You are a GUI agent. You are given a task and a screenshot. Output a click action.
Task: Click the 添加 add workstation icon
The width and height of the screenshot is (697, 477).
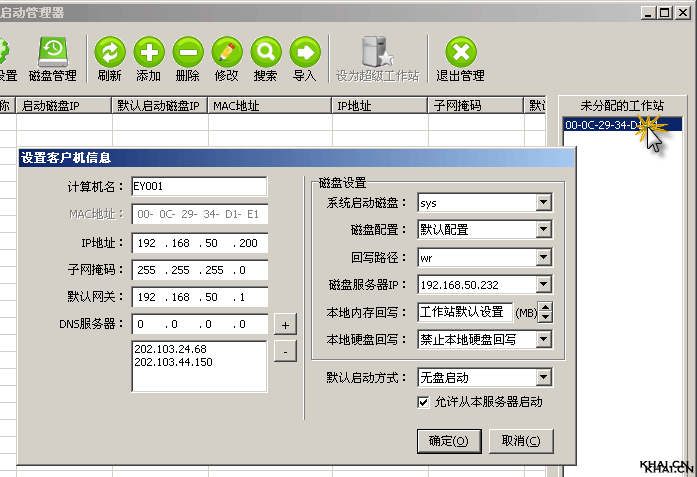pos(148,52)
